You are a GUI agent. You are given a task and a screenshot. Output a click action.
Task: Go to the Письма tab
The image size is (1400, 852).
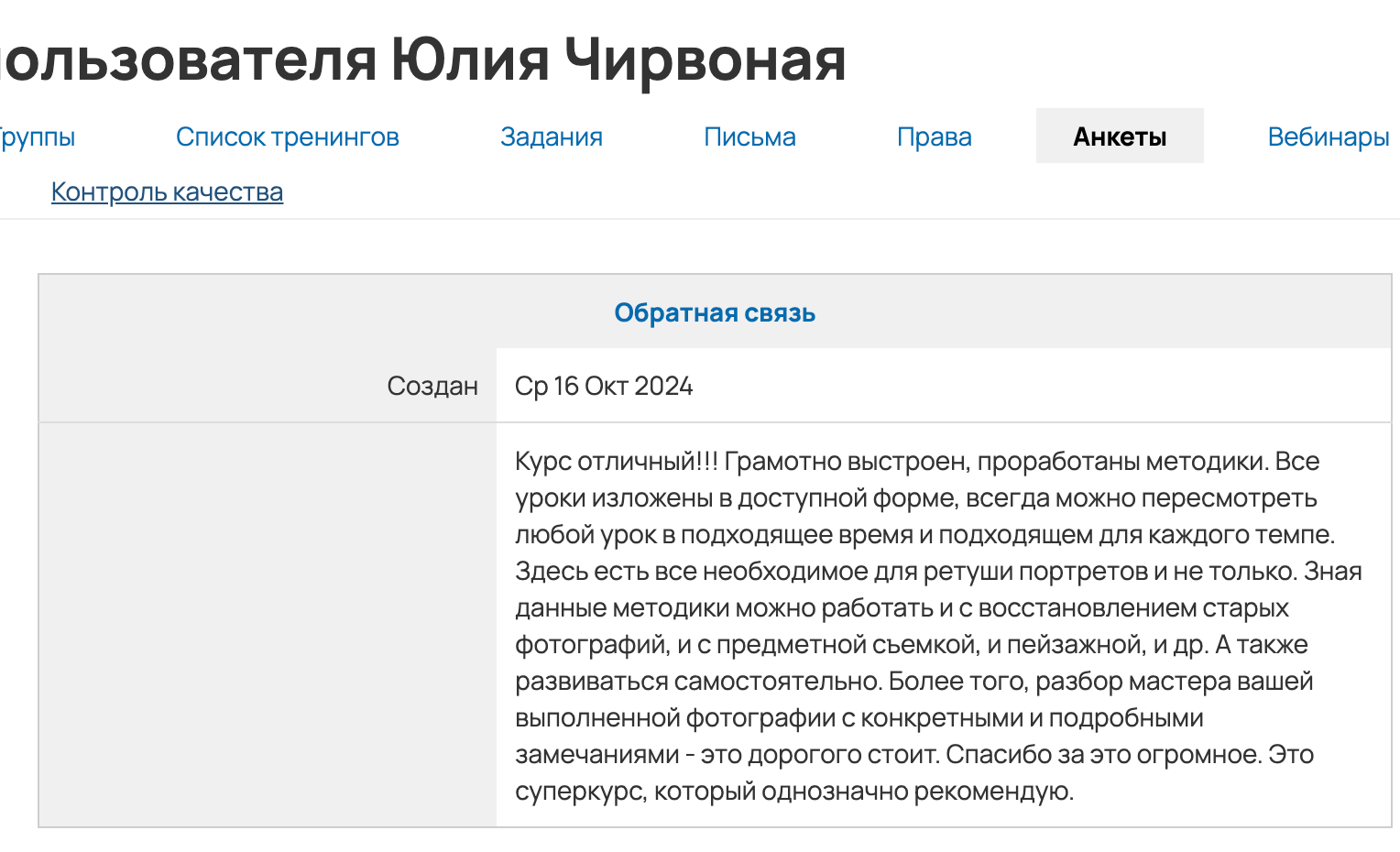coord(749,137)
